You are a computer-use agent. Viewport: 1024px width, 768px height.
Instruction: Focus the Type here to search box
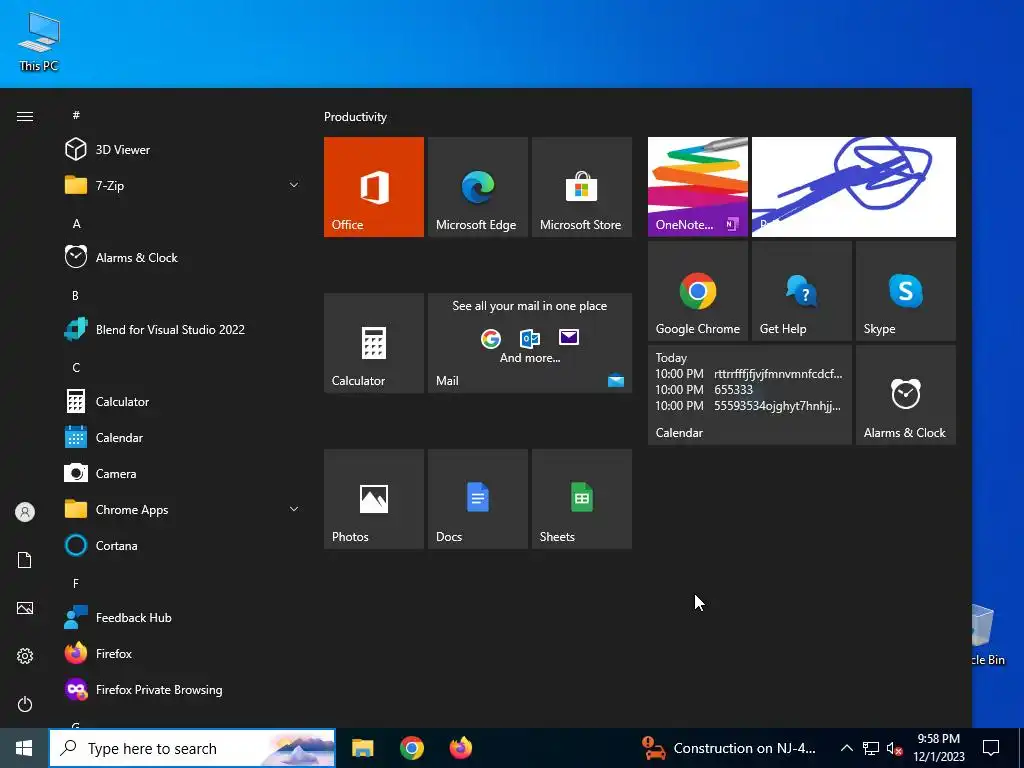(192, 748)
